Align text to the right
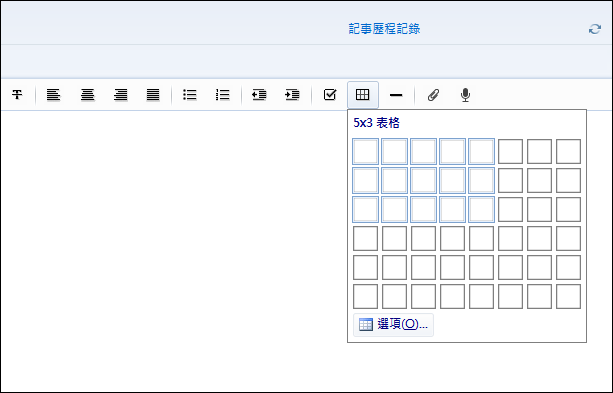Viewport: 613px width, 393px height. click(x=121, y=95)
